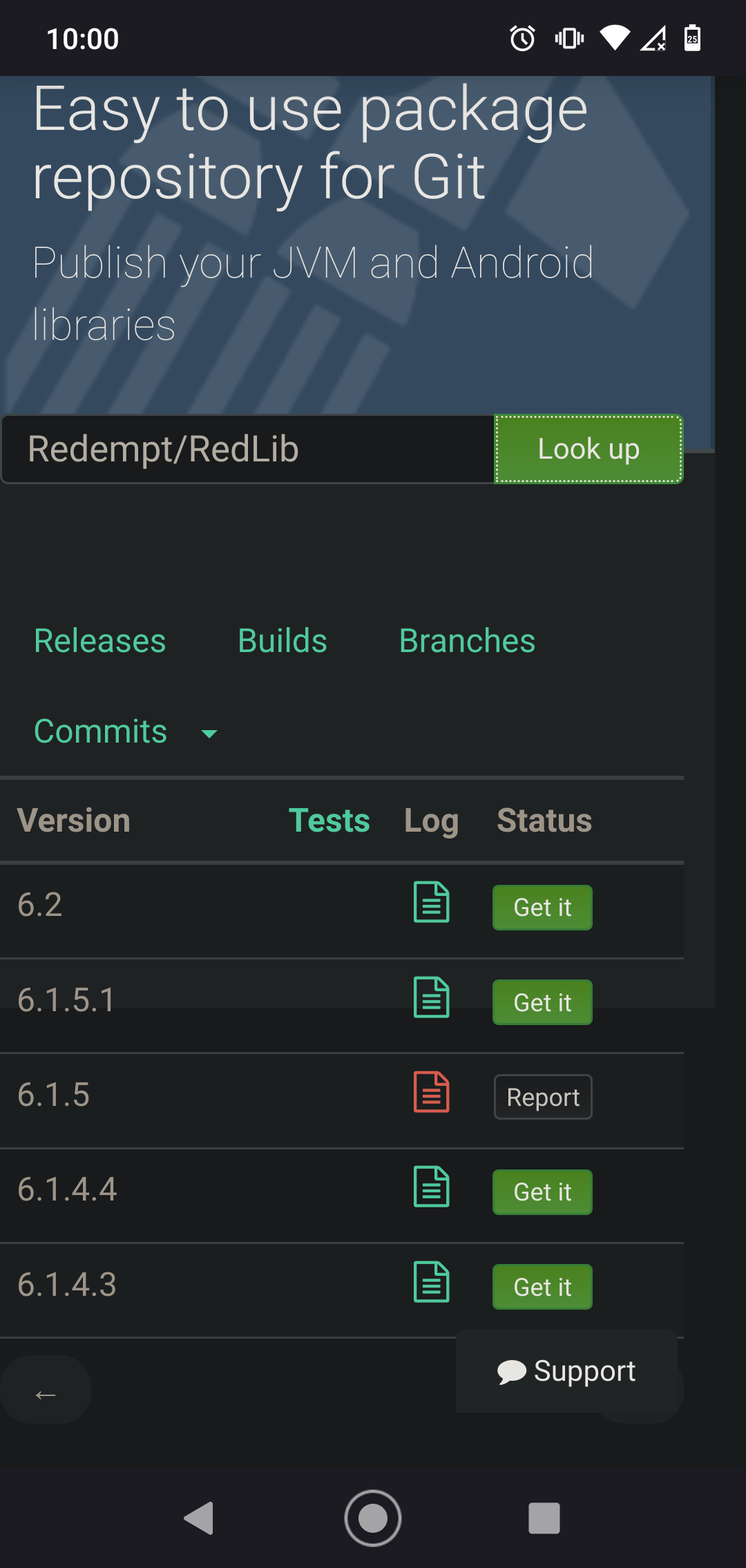
Task: Open failed build log for 6.1.5
Action: point(431,1092)
